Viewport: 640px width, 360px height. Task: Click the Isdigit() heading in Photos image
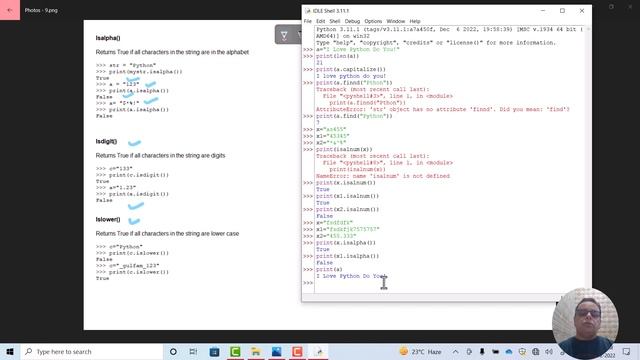[106, 141]
